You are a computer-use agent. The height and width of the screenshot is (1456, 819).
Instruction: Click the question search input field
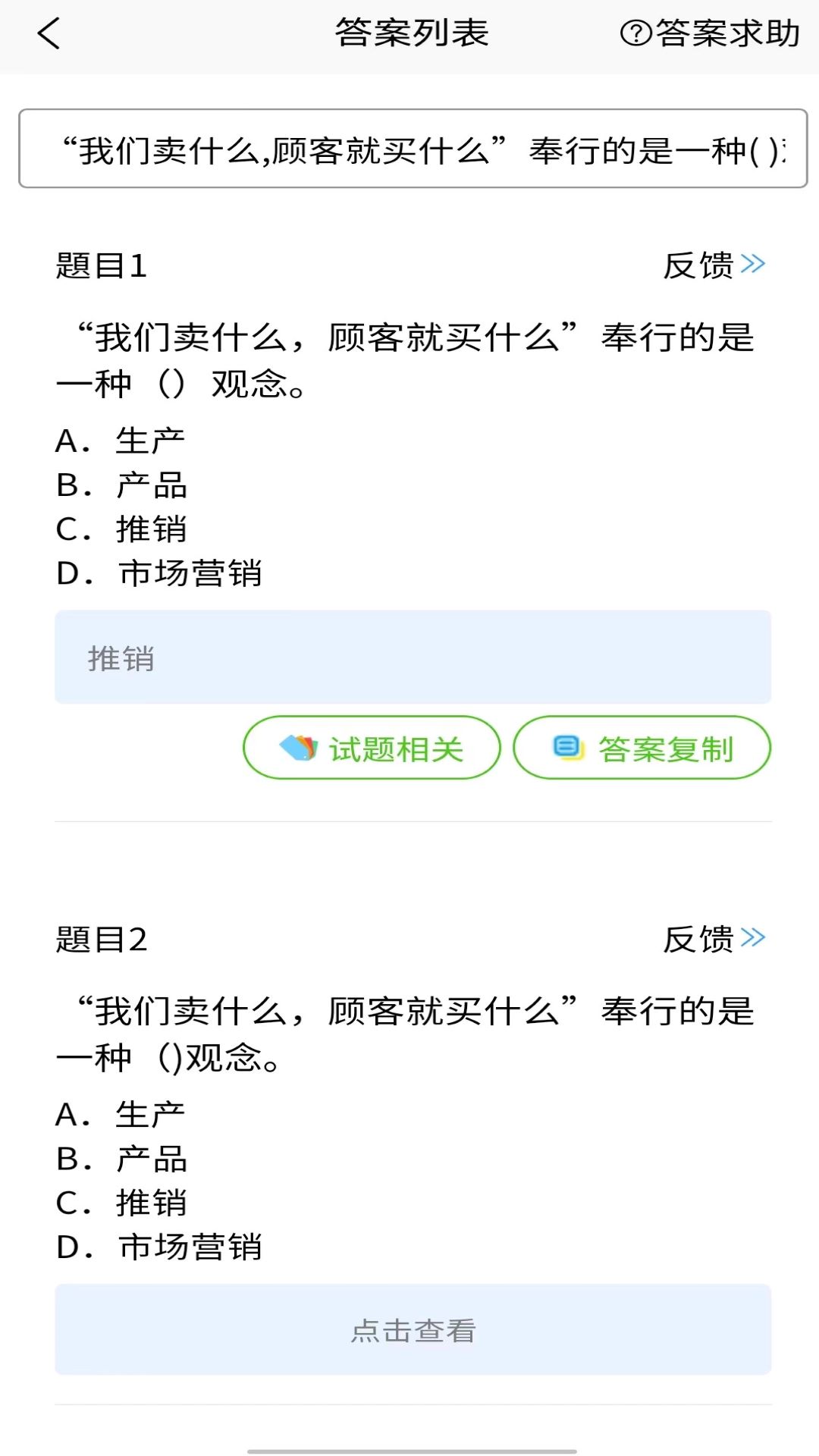[x=413, y=149]
